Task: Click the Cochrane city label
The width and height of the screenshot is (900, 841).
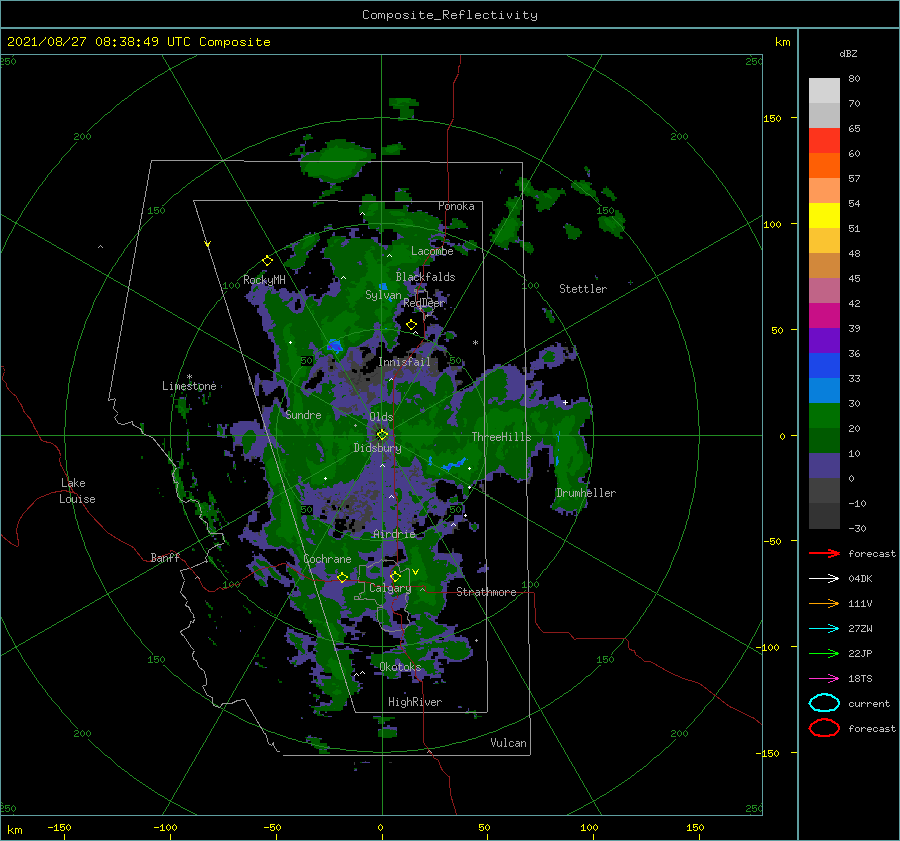Action: pos(327,559)
